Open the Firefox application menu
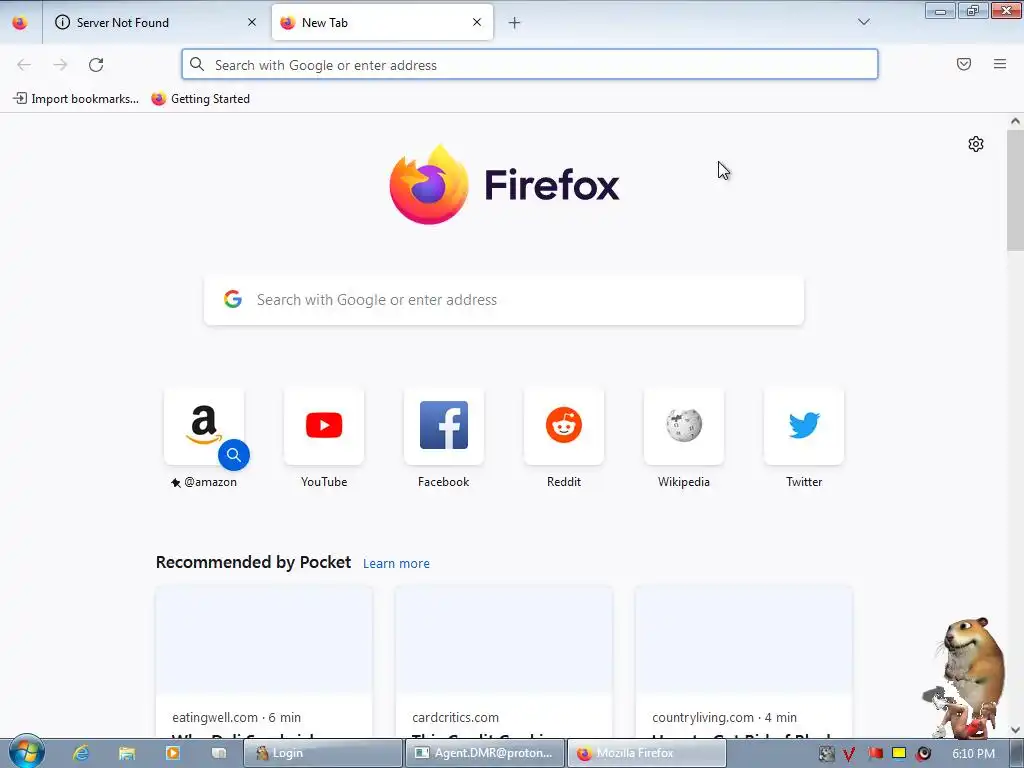 click(999, 64)
